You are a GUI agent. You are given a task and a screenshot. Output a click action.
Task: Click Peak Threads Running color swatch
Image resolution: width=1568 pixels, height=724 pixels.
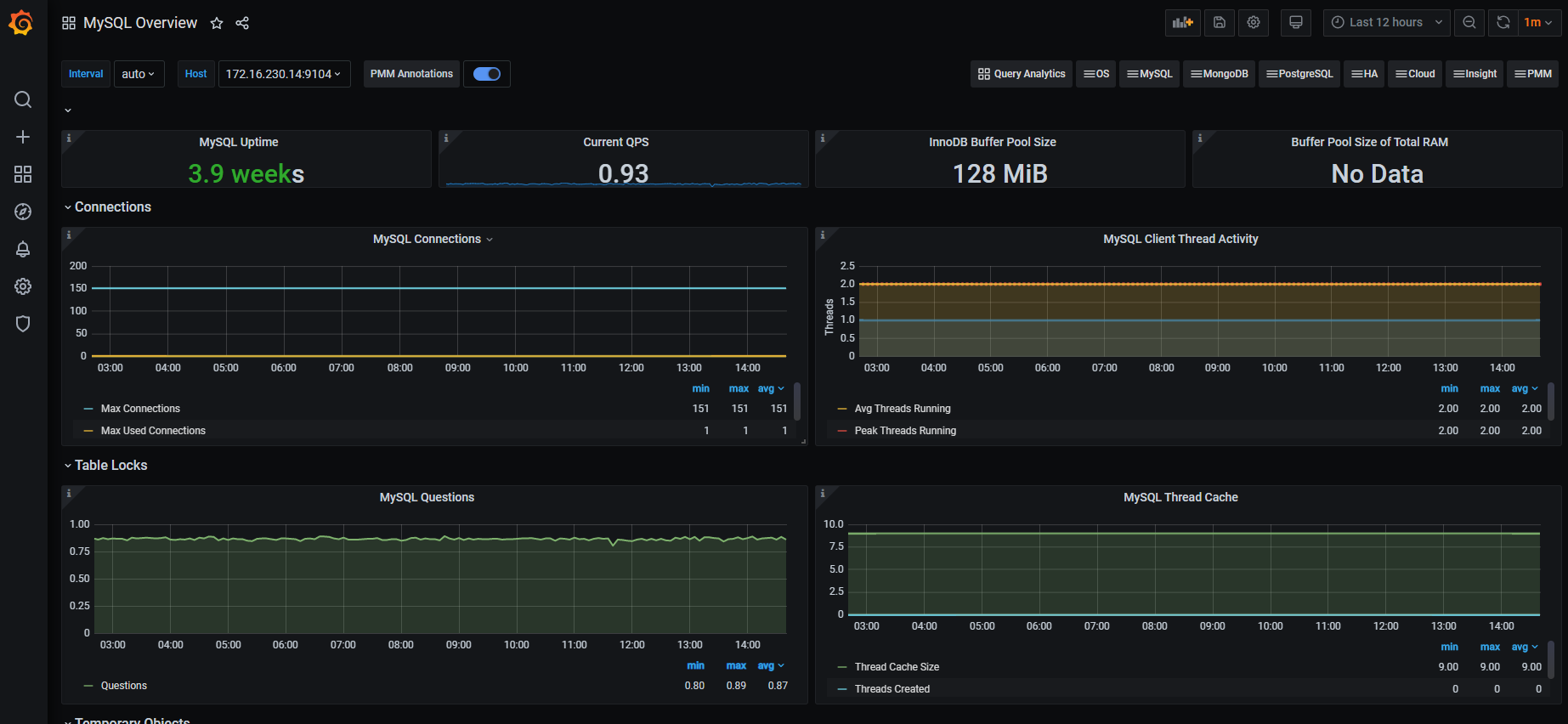tap(842, 431)
